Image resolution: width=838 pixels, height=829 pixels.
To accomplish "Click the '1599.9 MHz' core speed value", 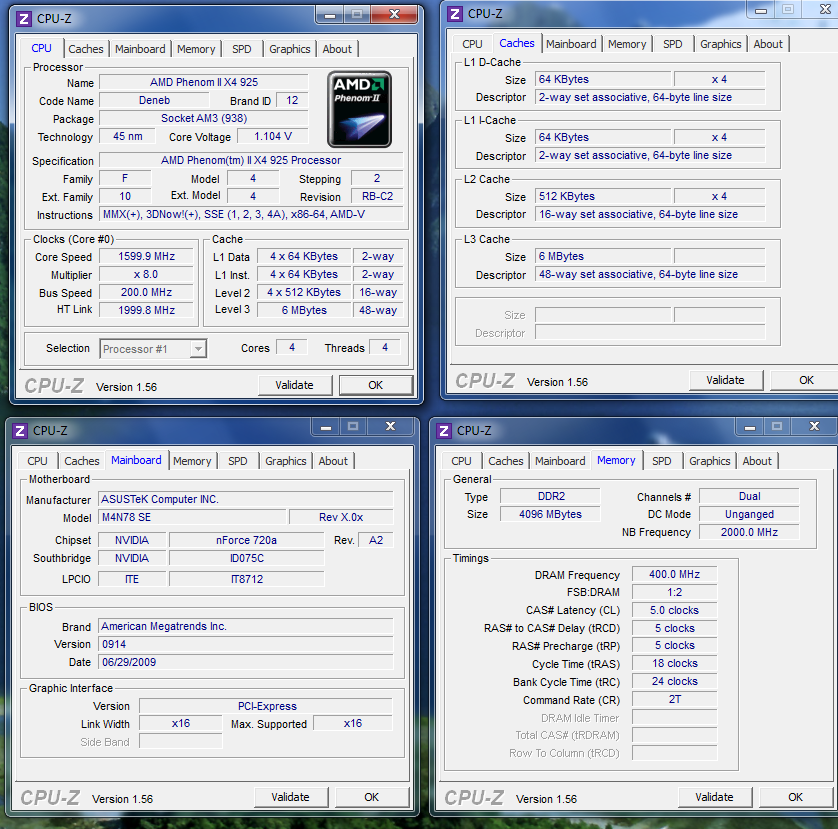I will pyautogui.click(x=146, y=257).
